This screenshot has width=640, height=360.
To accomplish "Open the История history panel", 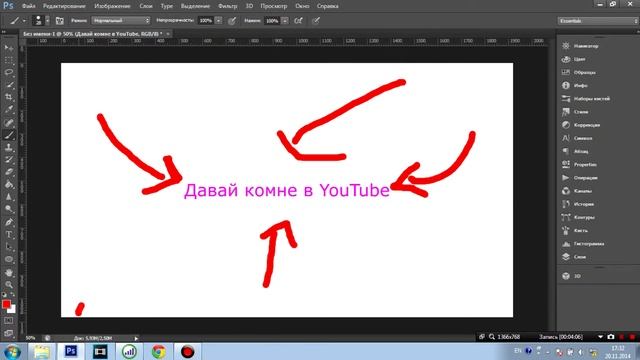I will tap(578, 204).
